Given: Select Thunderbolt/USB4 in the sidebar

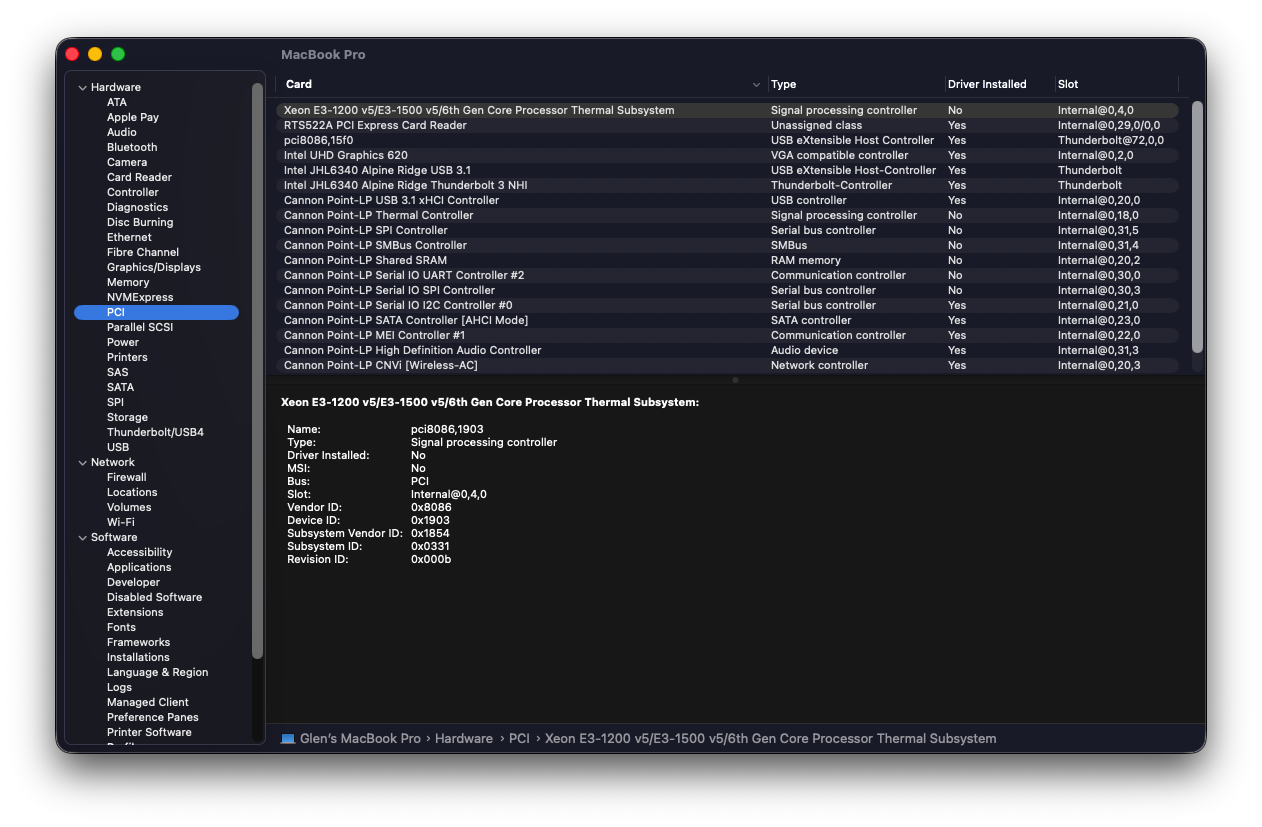Looking at the screenshot, I should 155,432.
